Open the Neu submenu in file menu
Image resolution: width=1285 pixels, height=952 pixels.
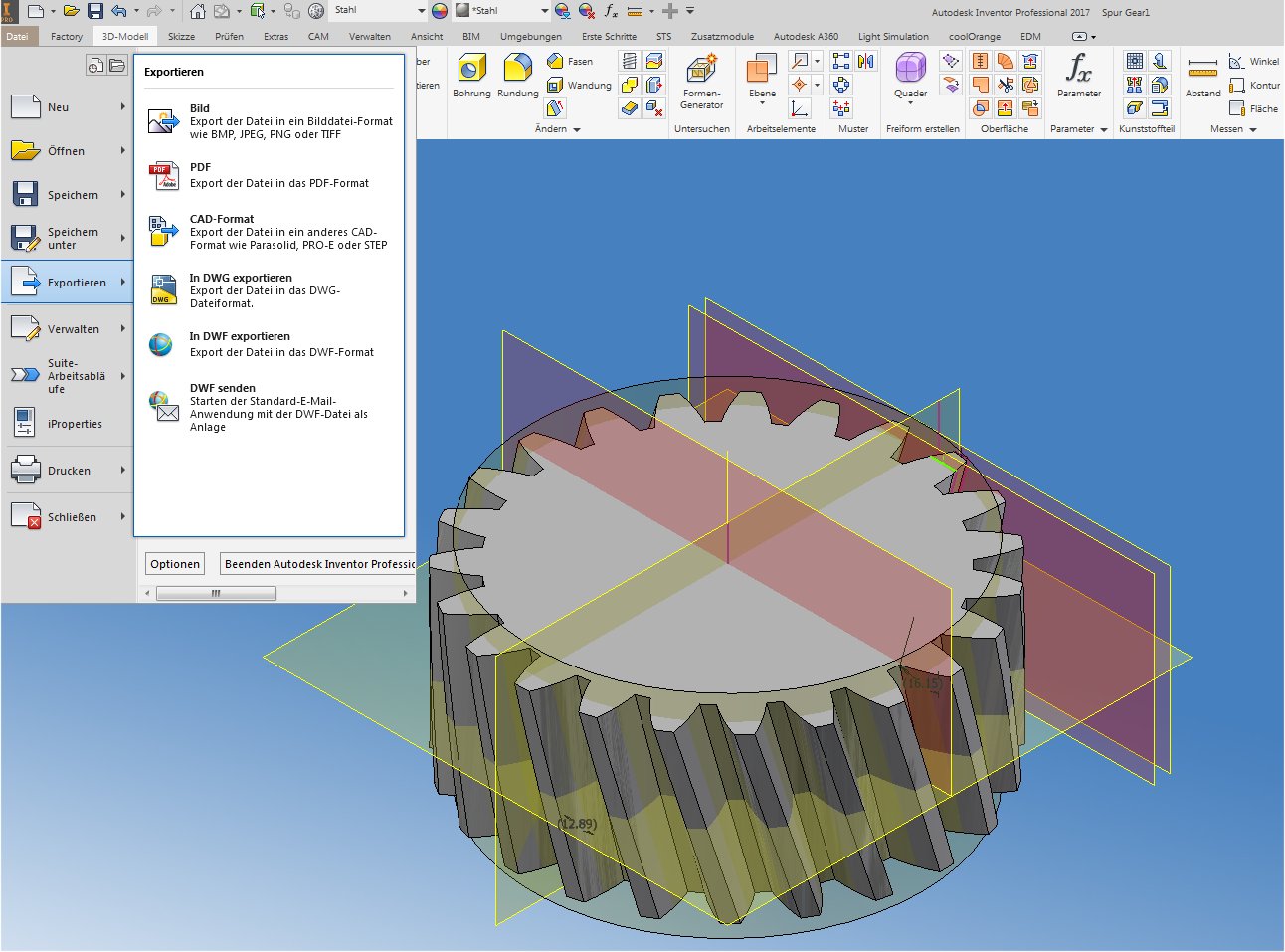(68, 107)
